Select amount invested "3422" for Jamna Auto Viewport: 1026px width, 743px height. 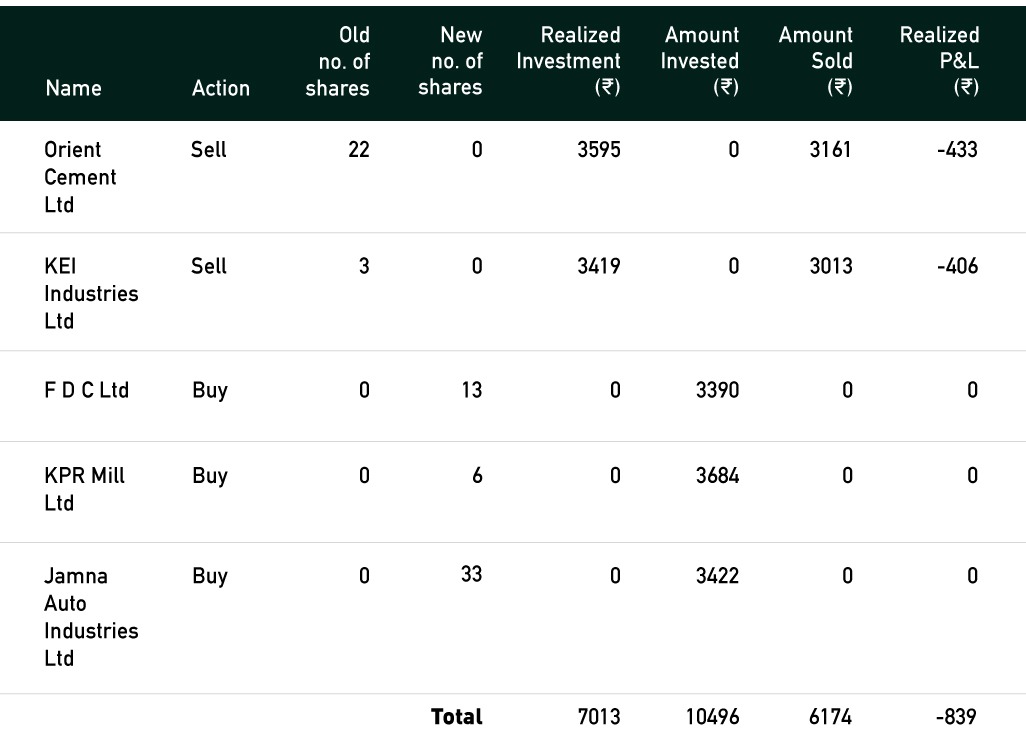point(717,576)
